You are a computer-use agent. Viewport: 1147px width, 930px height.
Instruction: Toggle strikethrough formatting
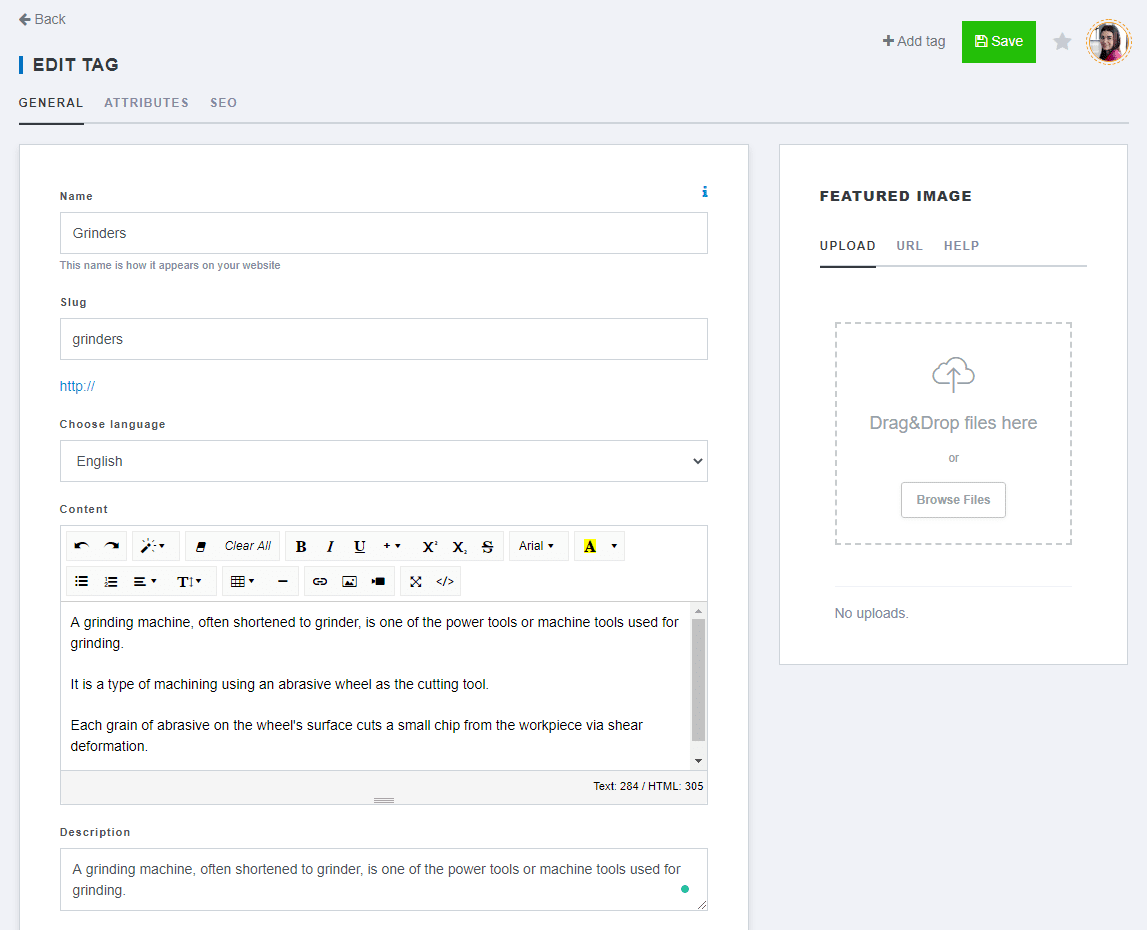(488, 546)
